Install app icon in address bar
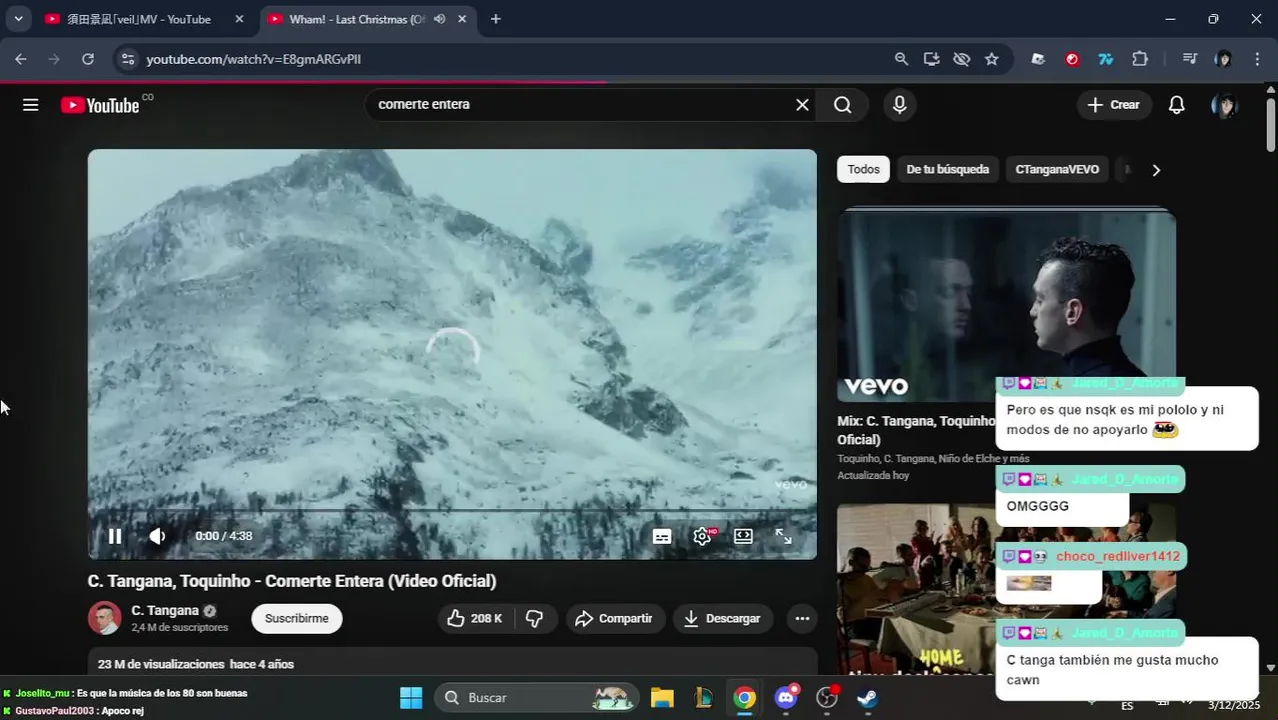Screen dimensions: 1278x720 click(x=931, y=59)
